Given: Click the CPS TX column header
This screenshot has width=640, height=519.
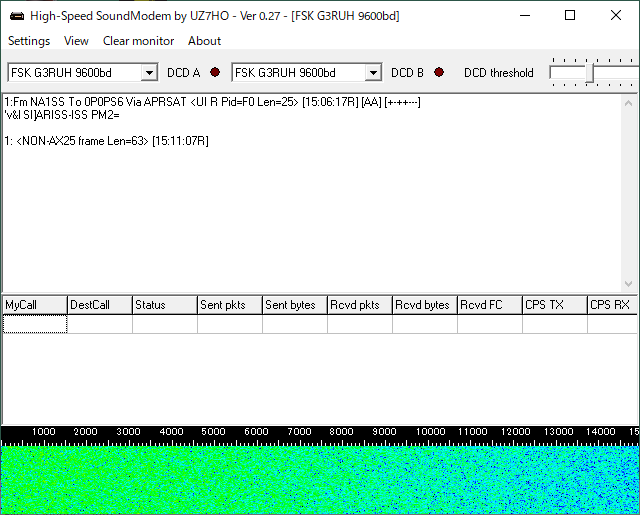Looking at the screenshot, I should (x=555, y=305).
